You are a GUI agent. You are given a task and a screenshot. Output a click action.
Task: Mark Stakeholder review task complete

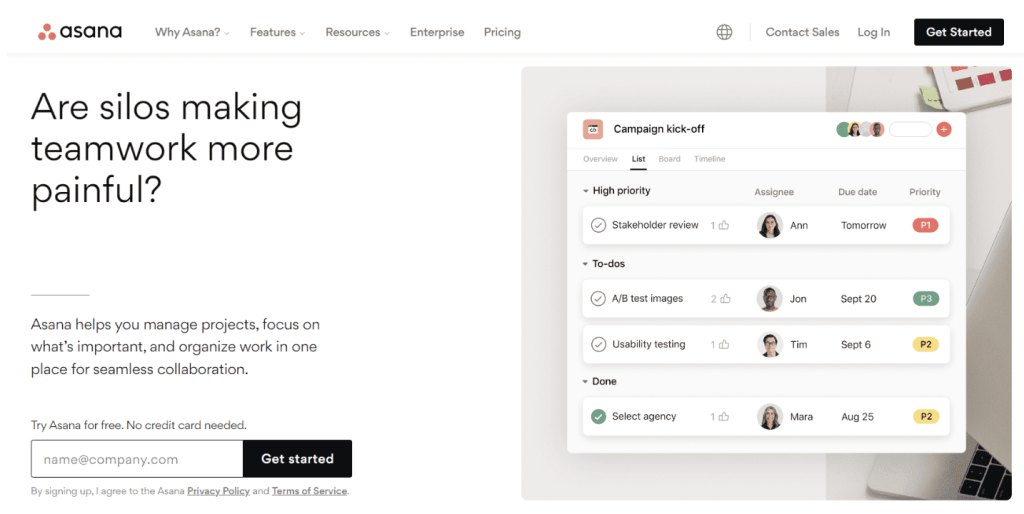pyautogui.click(x=598, y=226)
